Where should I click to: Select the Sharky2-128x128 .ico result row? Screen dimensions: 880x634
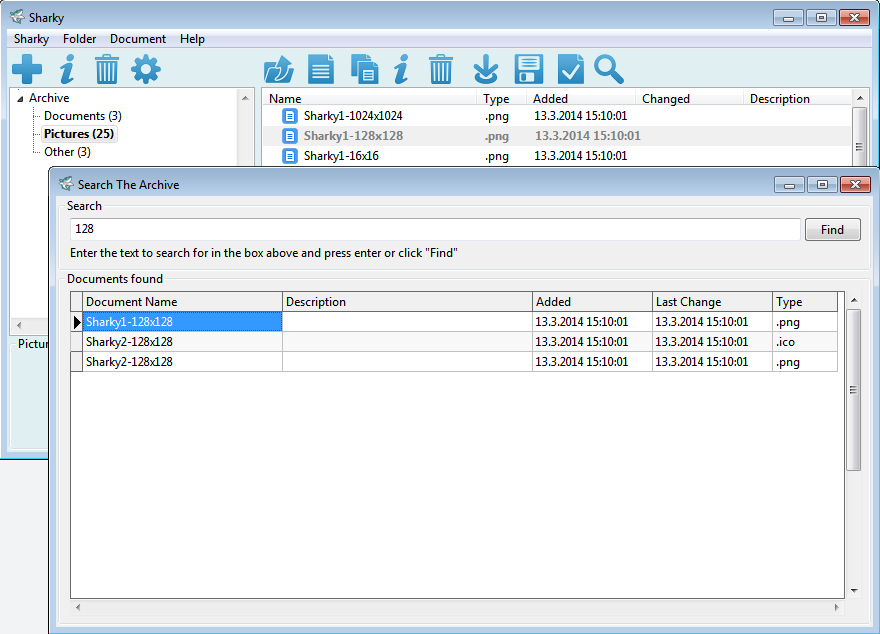[x=180, y=342]
